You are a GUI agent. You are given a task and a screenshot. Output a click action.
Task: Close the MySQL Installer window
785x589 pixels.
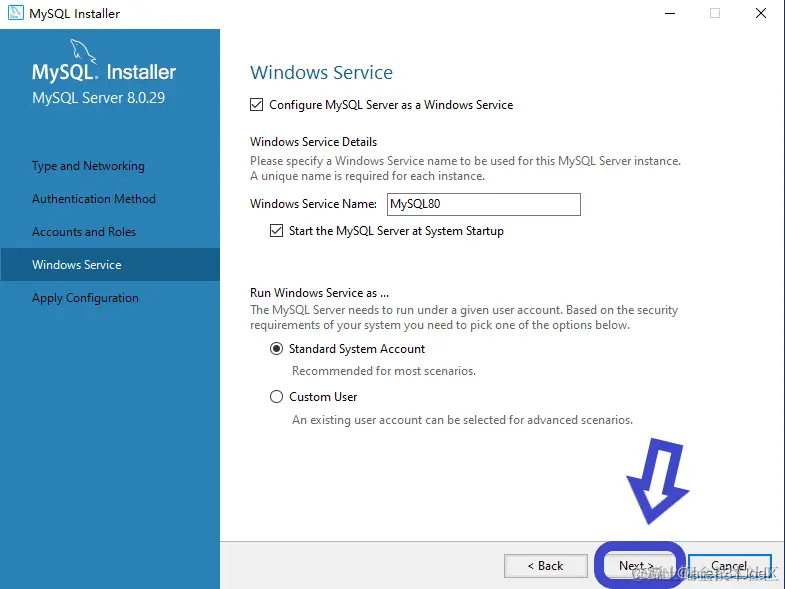pyautogui.click(x=761, y=14)
